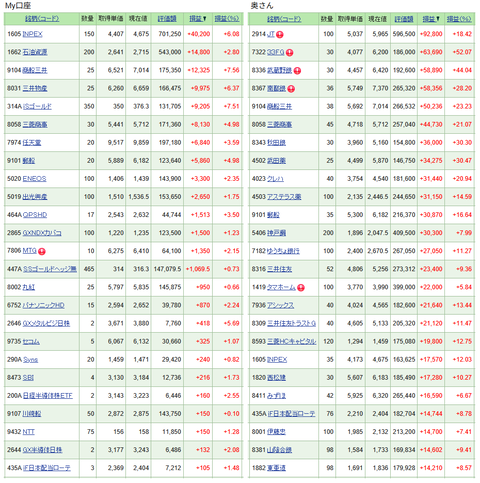Open the 447A SSゴールドヘッジ無 link
The height and width of the screenshot is (483, 480).
point(50,269)
